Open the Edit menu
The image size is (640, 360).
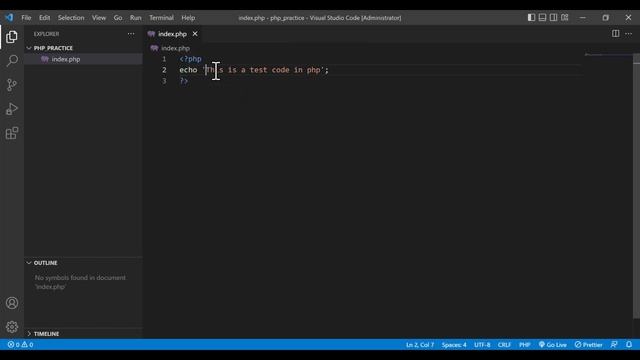44,18
